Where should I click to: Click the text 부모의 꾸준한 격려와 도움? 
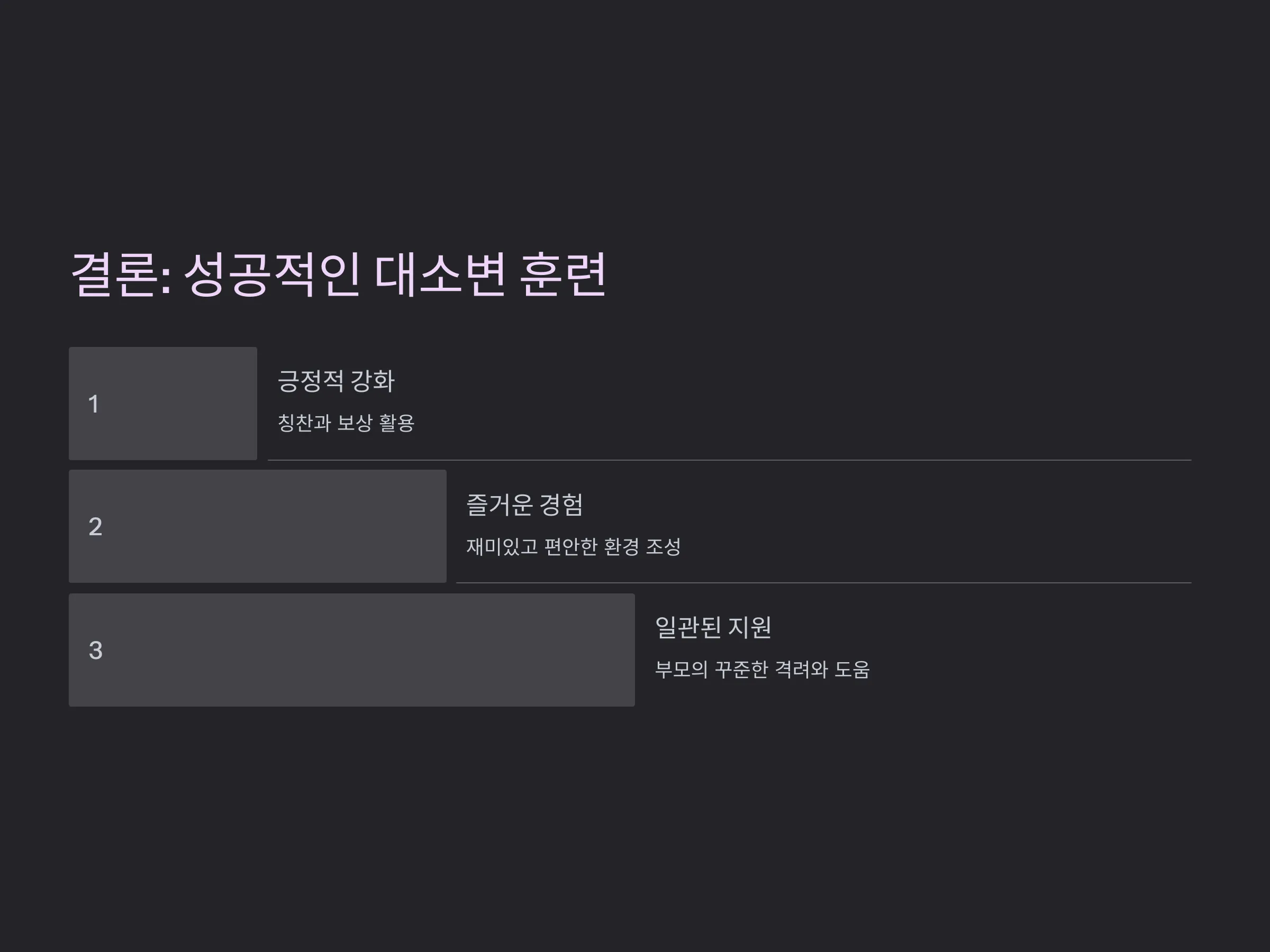(x=763, y=669)
